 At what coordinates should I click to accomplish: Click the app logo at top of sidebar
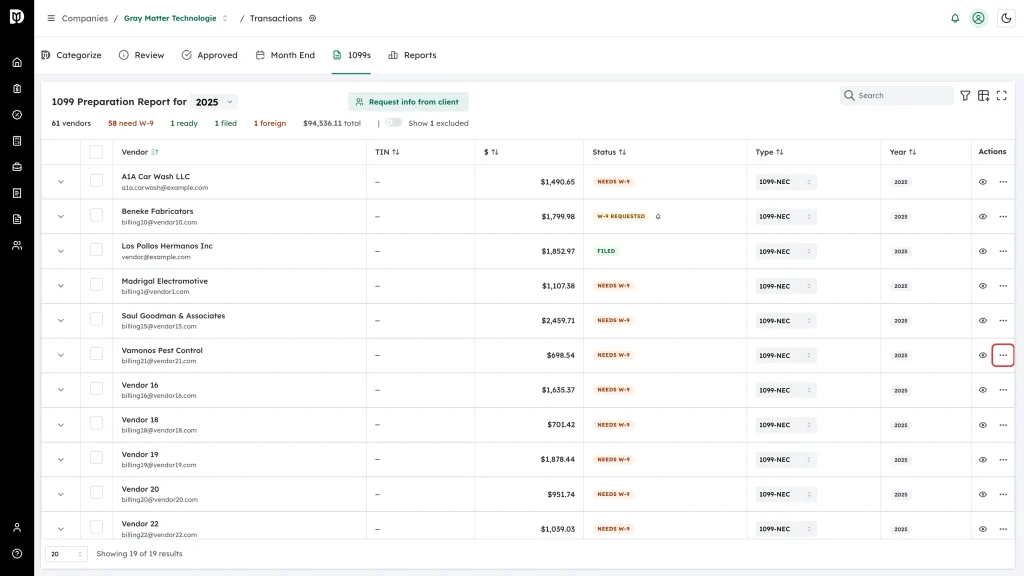point(17,16)
